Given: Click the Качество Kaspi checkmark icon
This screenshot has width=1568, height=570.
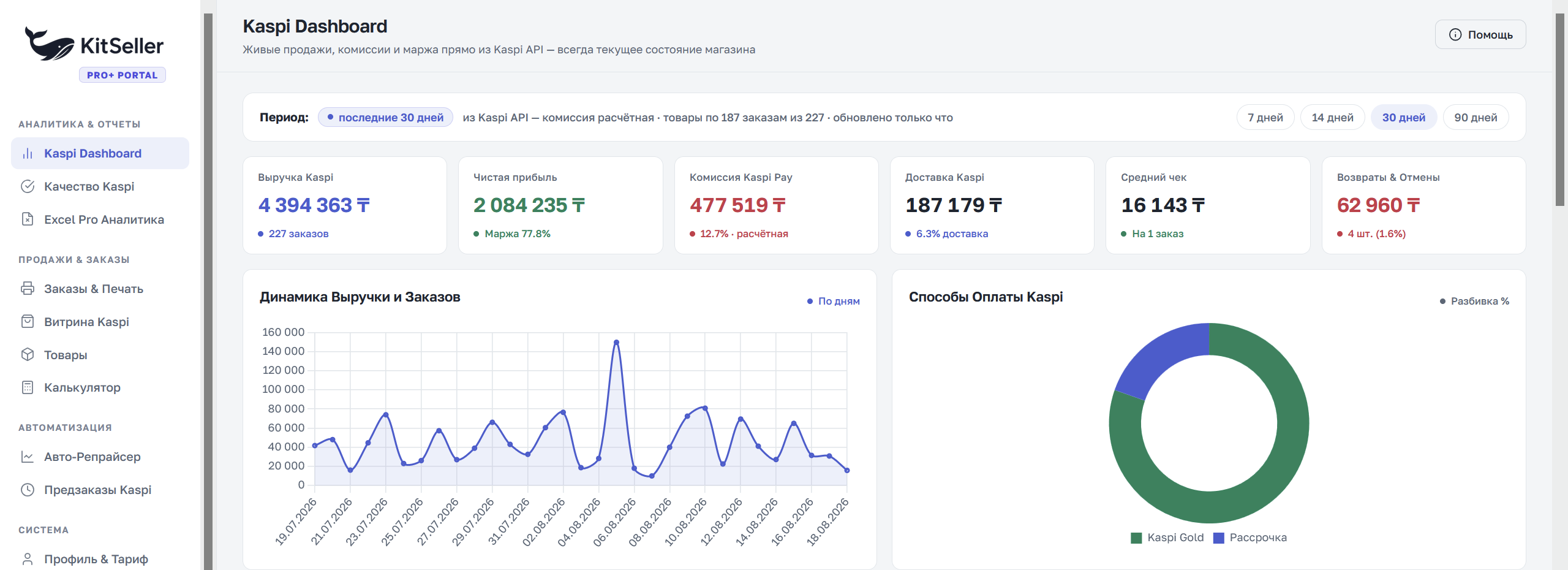Looking at the screenshot, I should (28, 186).
